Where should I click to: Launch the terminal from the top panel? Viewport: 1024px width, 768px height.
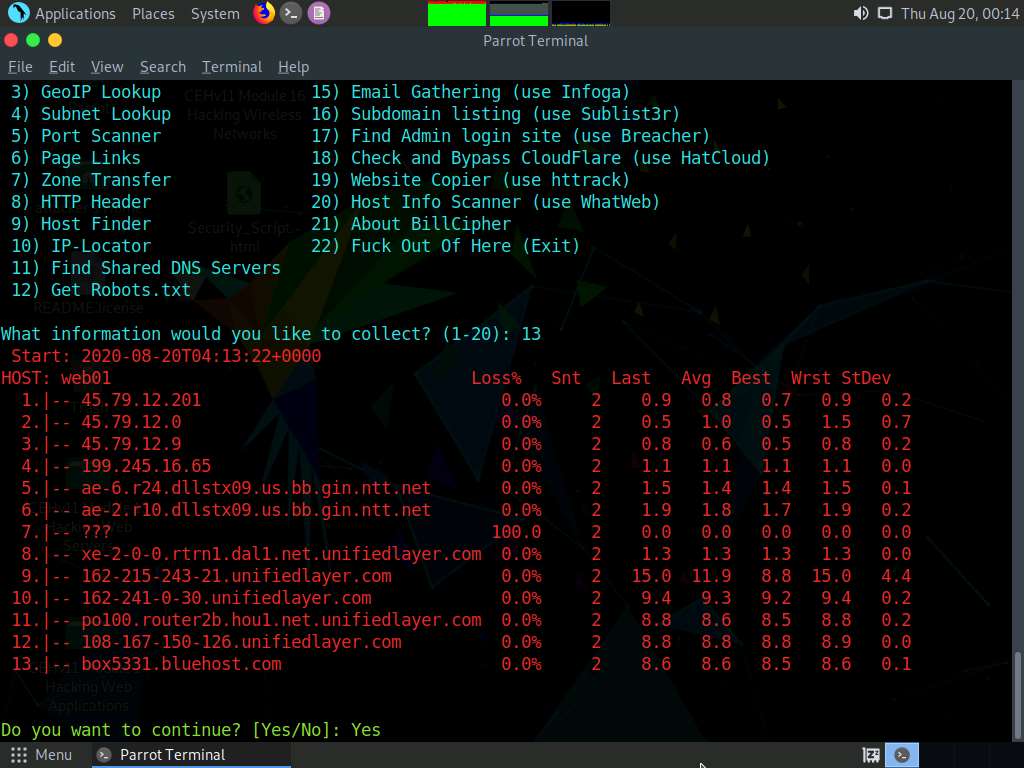coord(291,12)
